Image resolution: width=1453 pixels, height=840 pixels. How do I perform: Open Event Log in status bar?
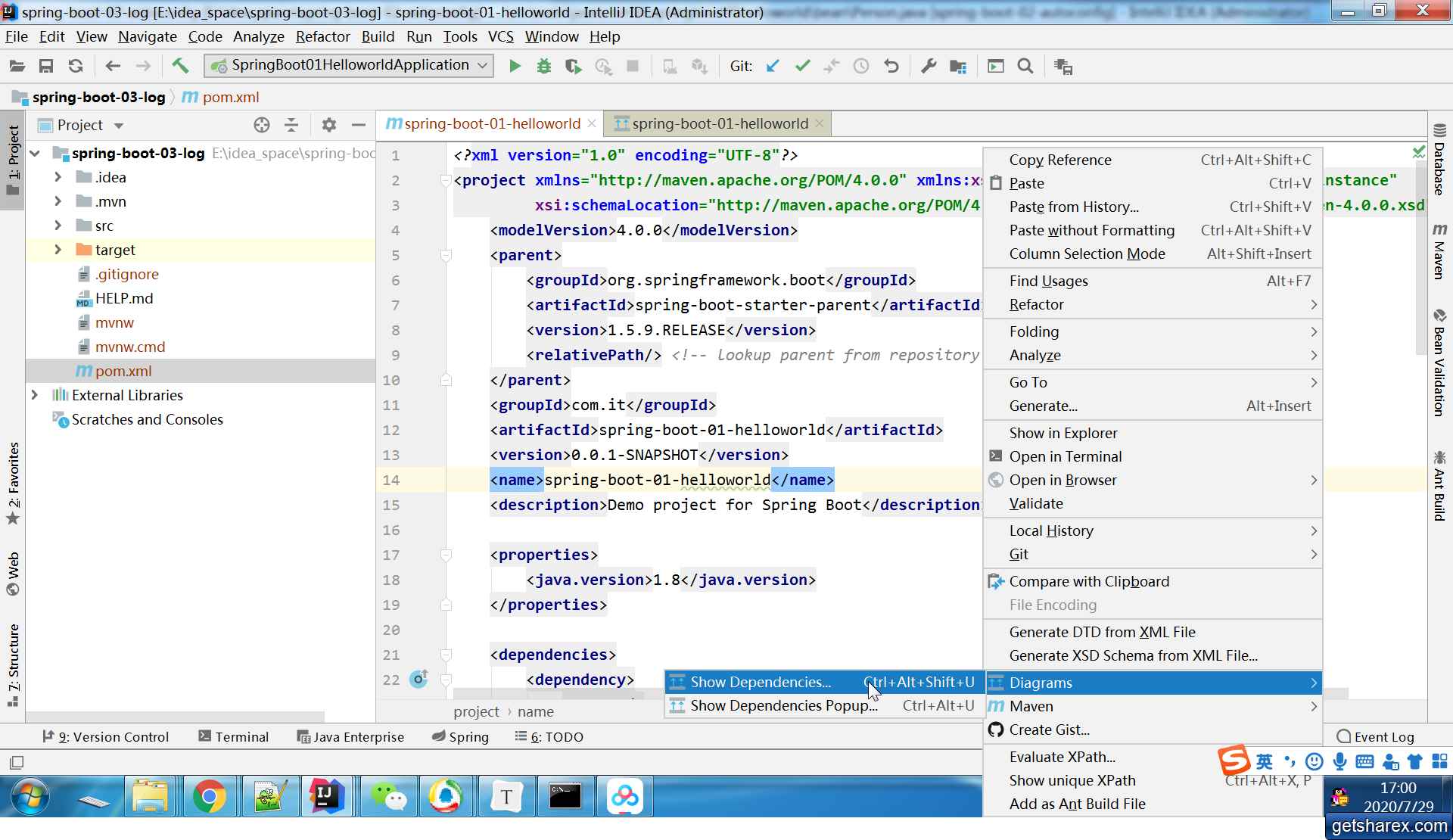point(1375,736)
